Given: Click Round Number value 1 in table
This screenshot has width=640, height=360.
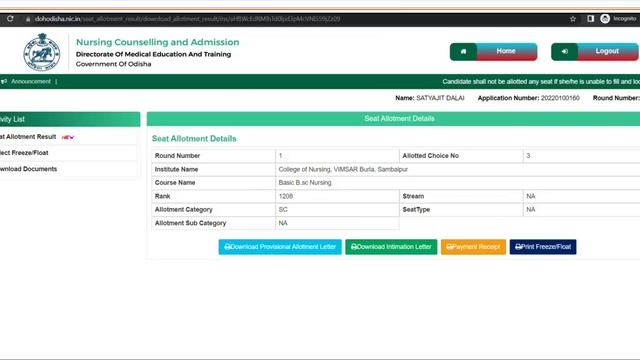Looking at the screenshot, I should pos(280,156).
